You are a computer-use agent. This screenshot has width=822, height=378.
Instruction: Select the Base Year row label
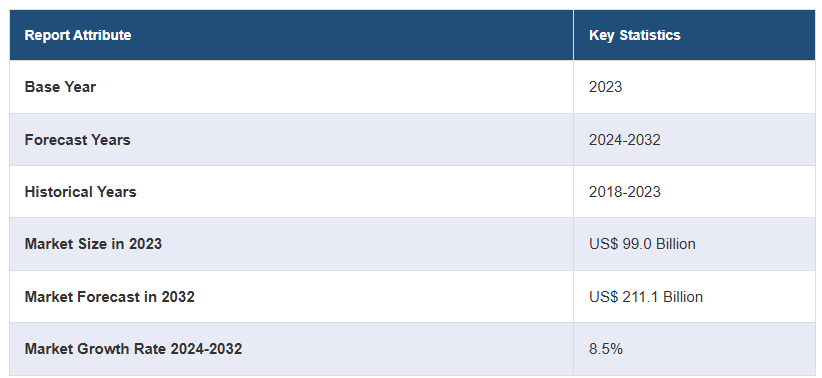[x=60, y=87]
